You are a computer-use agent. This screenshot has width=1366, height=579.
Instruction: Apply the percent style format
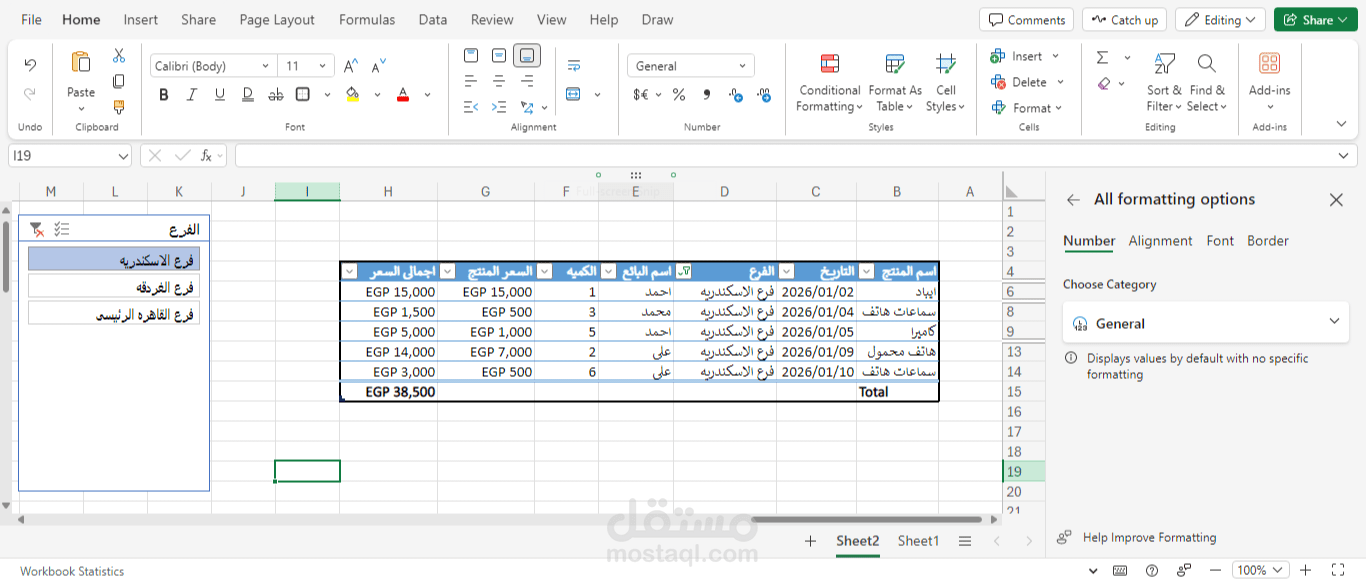tap(678, 95)
